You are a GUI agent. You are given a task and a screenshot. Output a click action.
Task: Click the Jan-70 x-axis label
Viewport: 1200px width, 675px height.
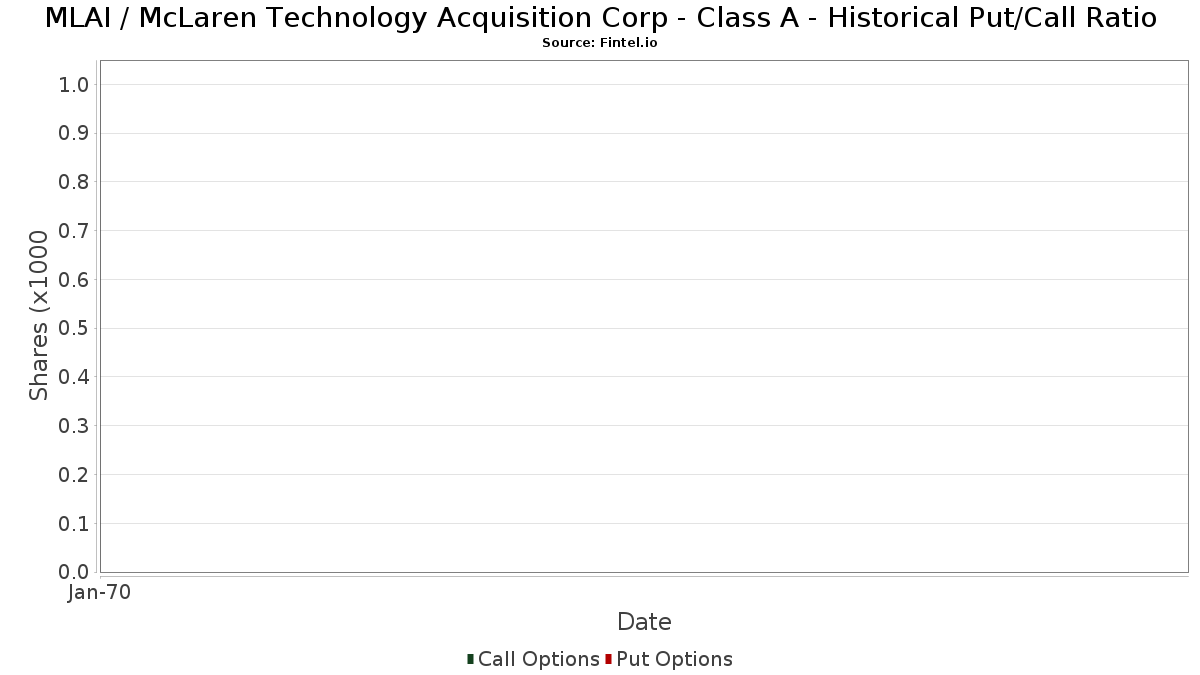pos(99,592)
